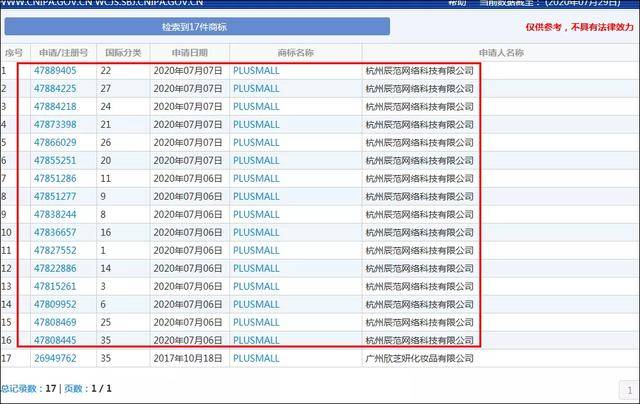
Task: Click PLUSMALL trademark name in row 1
Action: (256, 71)
